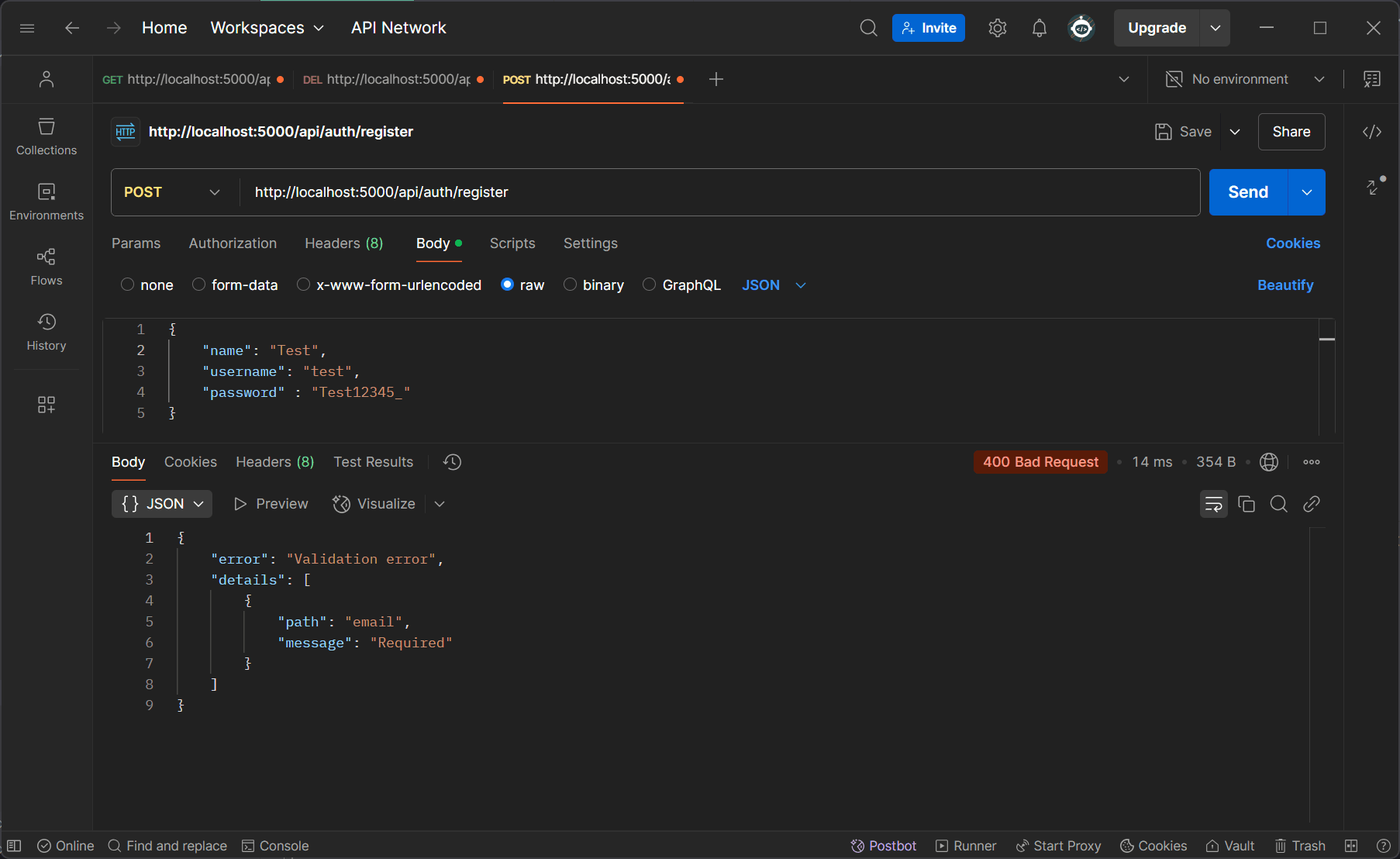The image size is (1400, 859).
Task: Open the search magnifier in top bar
Action: [x=868, y=28]
